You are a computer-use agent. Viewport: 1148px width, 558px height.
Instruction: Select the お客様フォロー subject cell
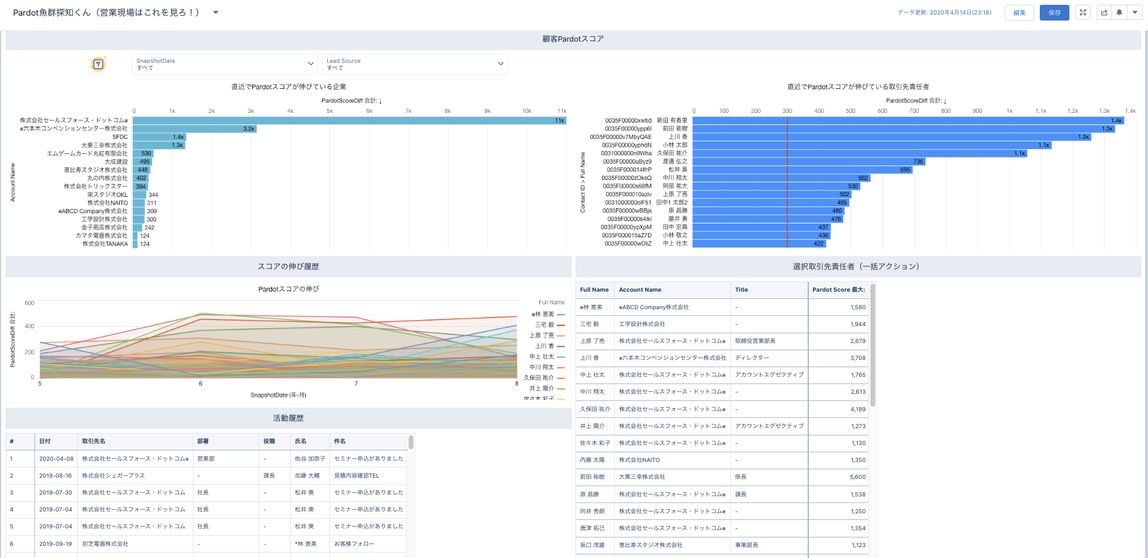tap(368, 544)
